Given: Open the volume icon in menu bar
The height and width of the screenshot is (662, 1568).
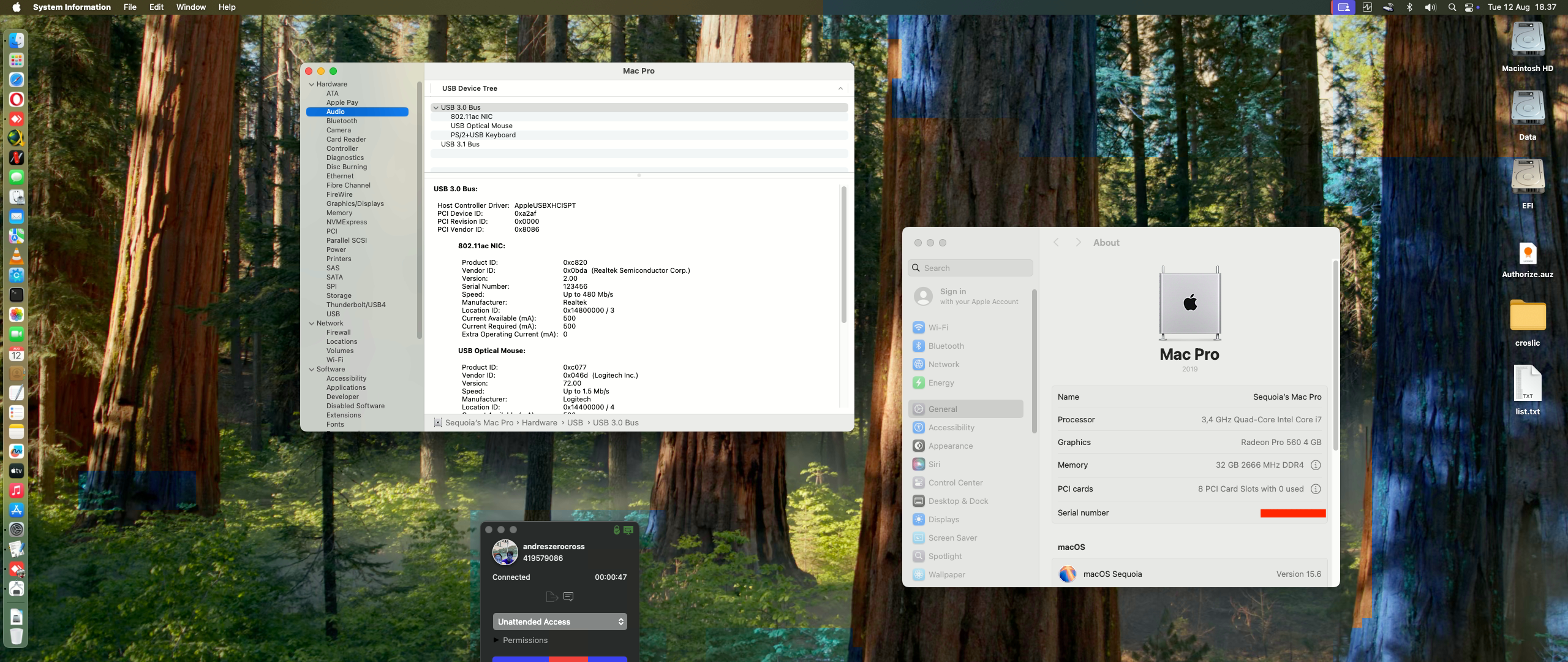Looking at the screenshot, I should coord(1430,7).
